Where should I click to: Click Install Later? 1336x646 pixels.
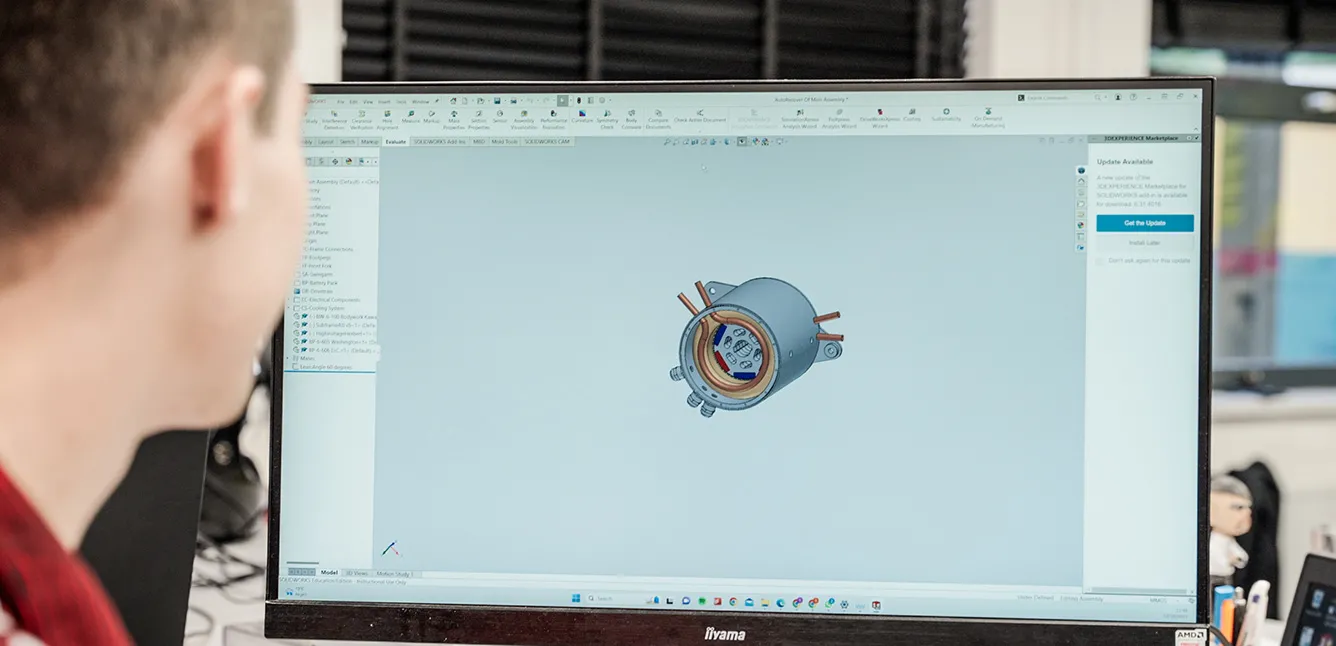1146,243
